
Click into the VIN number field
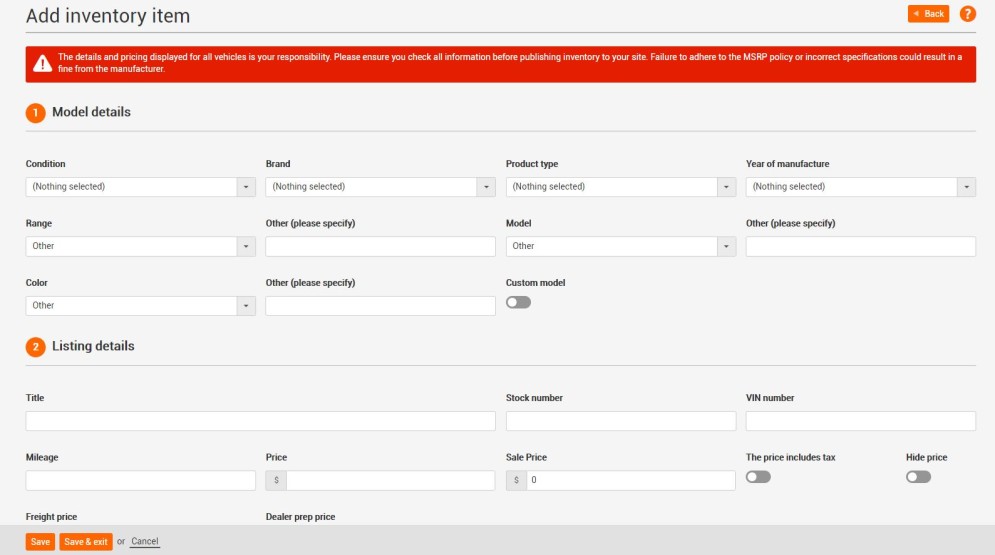(860, 421)
